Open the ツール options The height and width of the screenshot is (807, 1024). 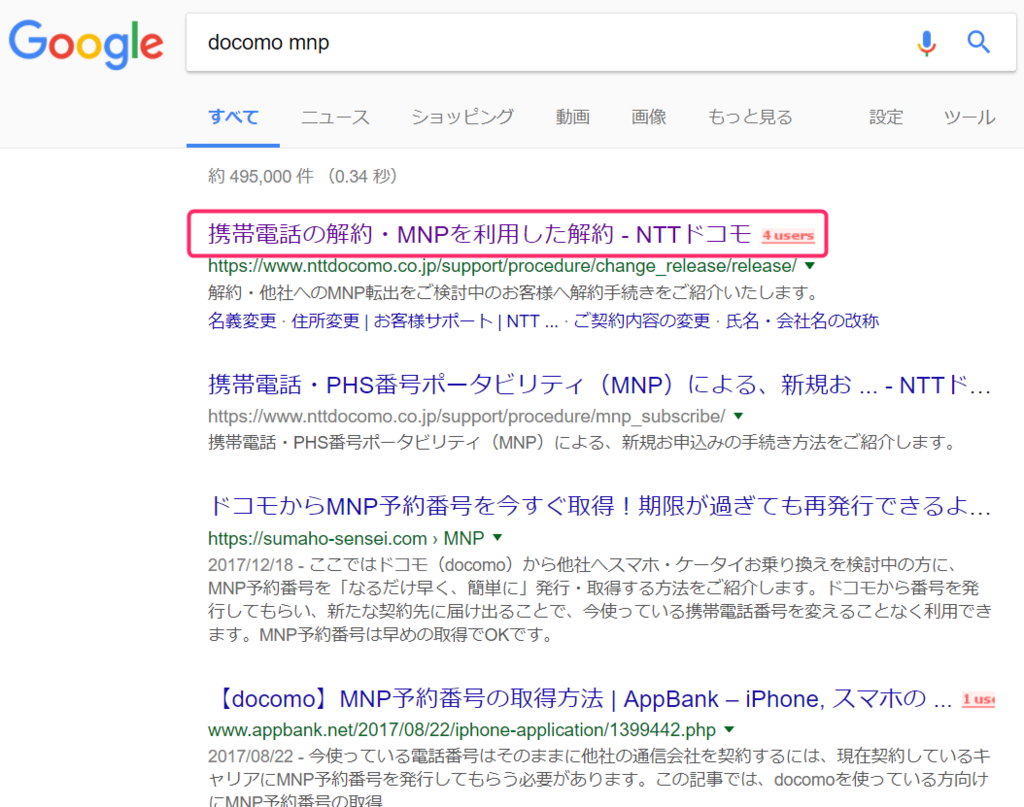(x=970, y=117)
